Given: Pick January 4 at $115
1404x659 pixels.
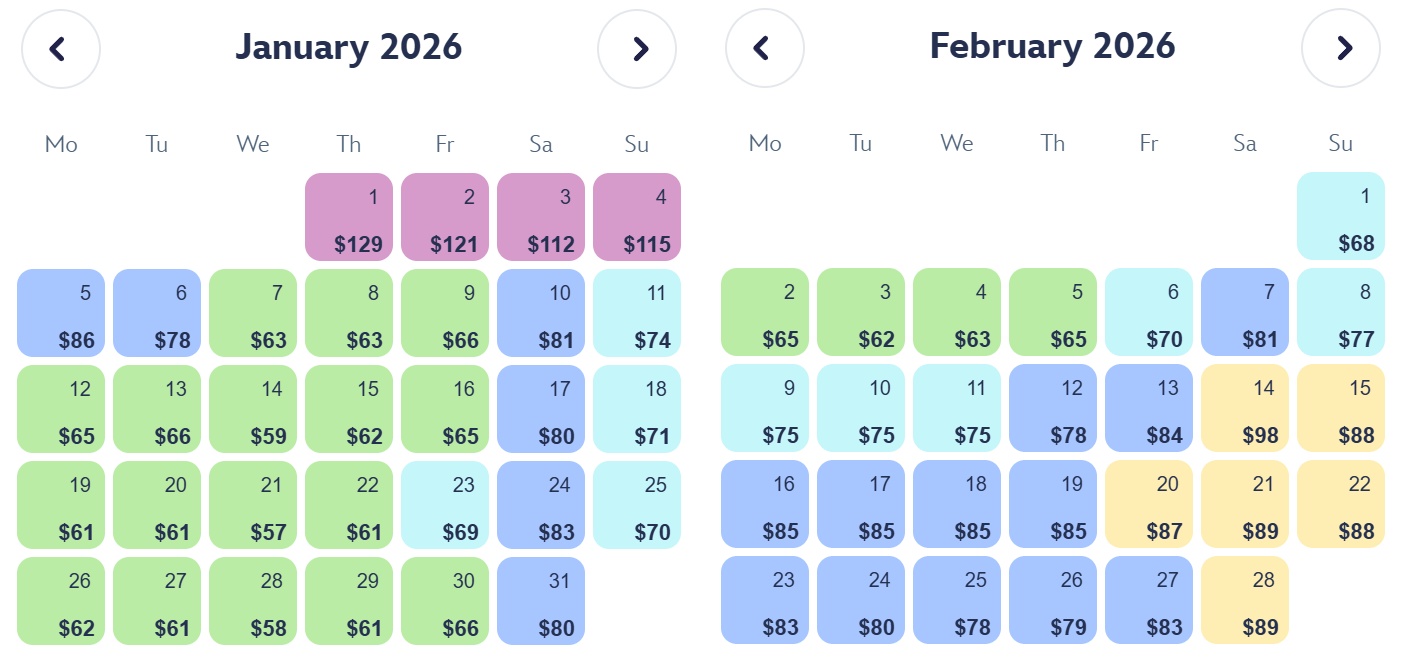Looking at the screenshot, I should pos(637,217).
